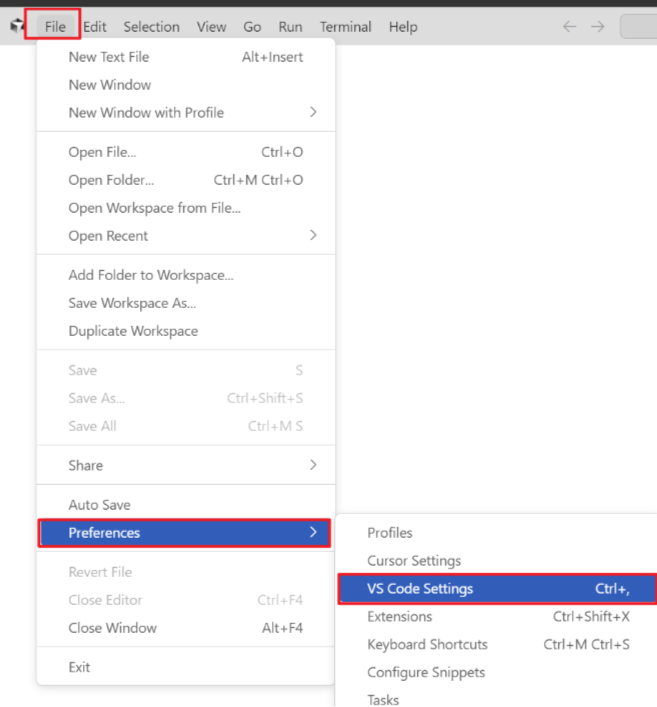The height and width of the screenshot is (707, 657).
Task: Choose Save Workspace As...
Action: pos(186,303)
